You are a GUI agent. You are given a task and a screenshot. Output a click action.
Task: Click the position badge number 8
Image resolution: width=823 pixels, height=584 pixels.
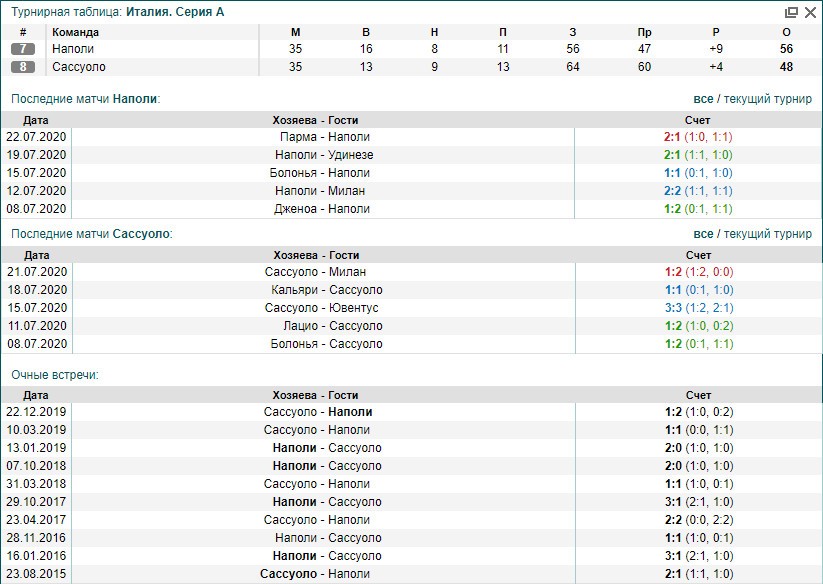pos(23,67)
